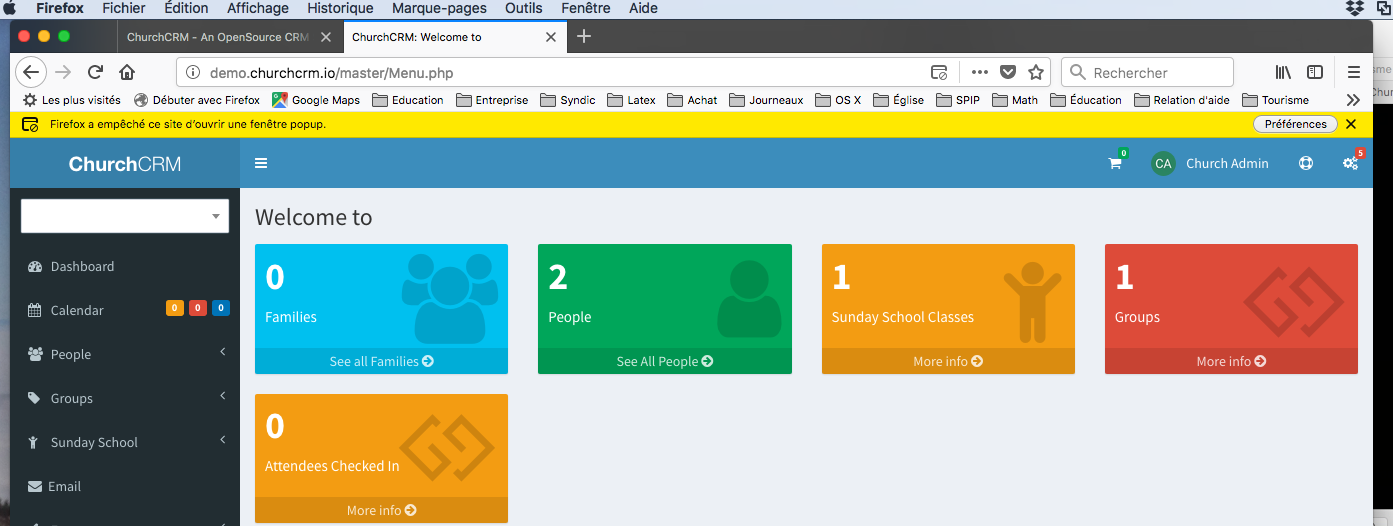Click See all Families link
The height and width of the screenshot is (526, 1393).
click(381, 361)
